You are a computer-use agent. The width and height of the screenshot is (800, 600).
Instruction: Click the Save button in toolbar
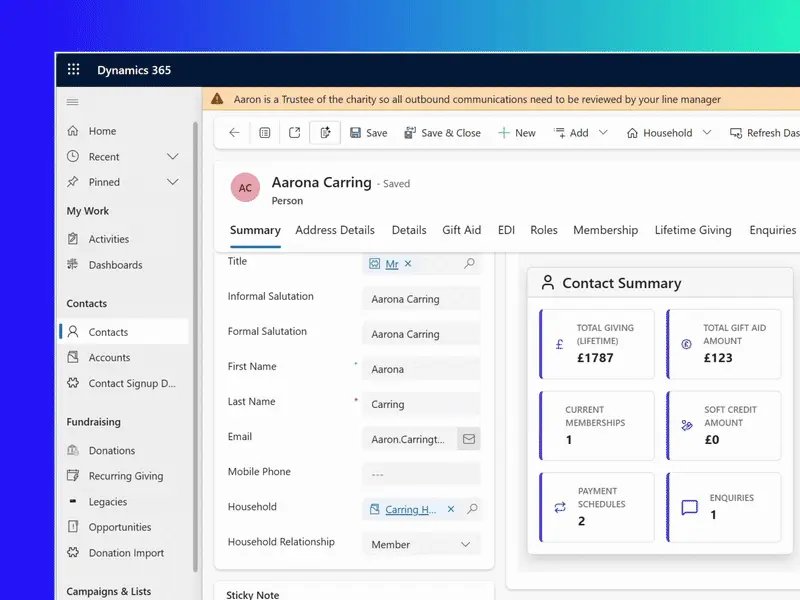368,133
